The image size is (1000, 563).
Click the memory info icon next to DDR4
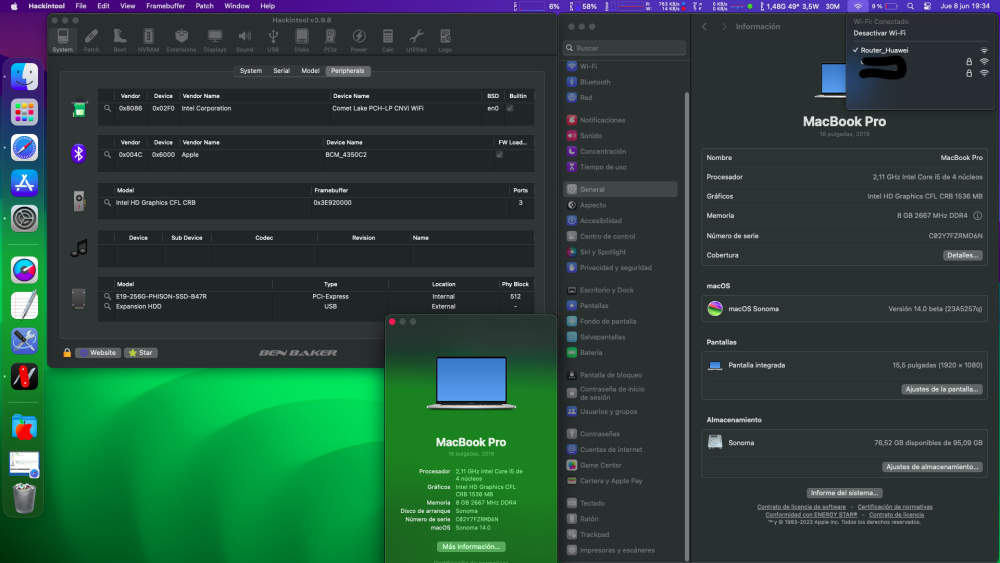coord(977,216)
